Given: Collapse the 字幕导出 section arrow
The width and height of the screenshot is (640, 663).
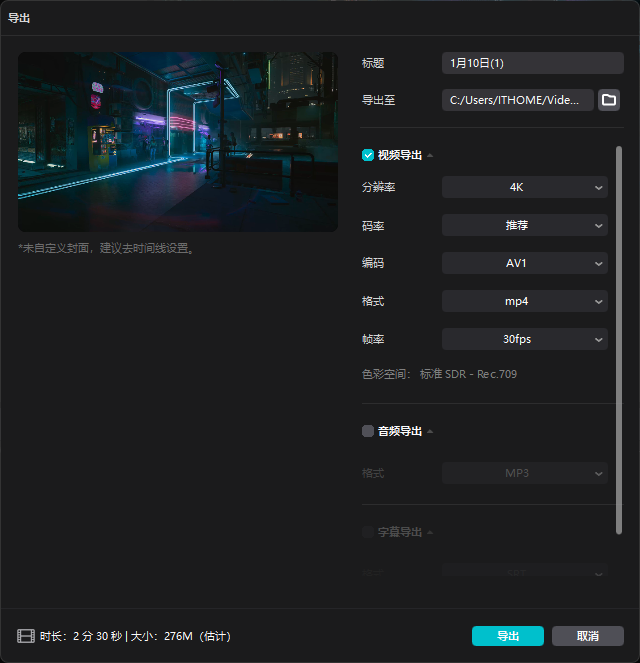Looking at the screenshot, I should click(x=430, y=533).
